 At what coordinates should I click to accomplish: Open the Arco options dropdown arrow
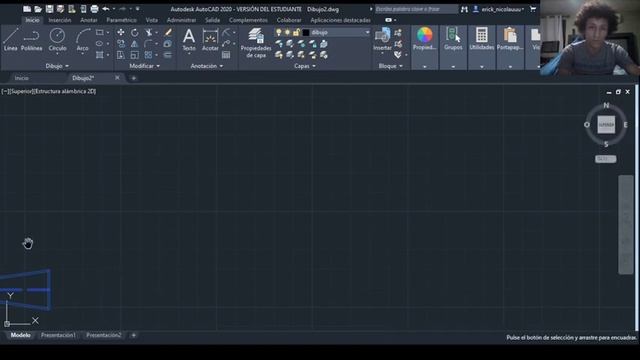point(82,54)
